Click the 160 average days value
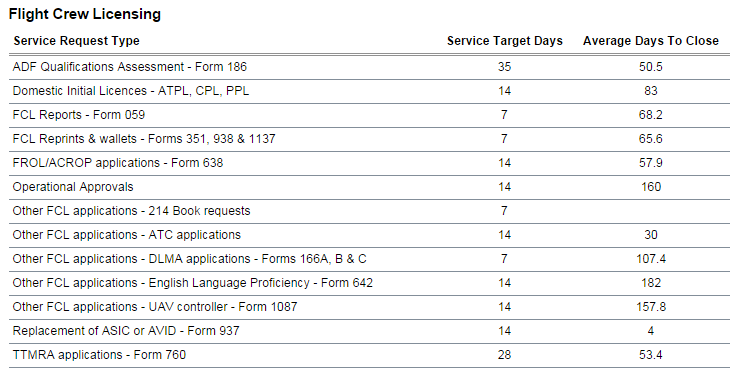 point(651,187)
